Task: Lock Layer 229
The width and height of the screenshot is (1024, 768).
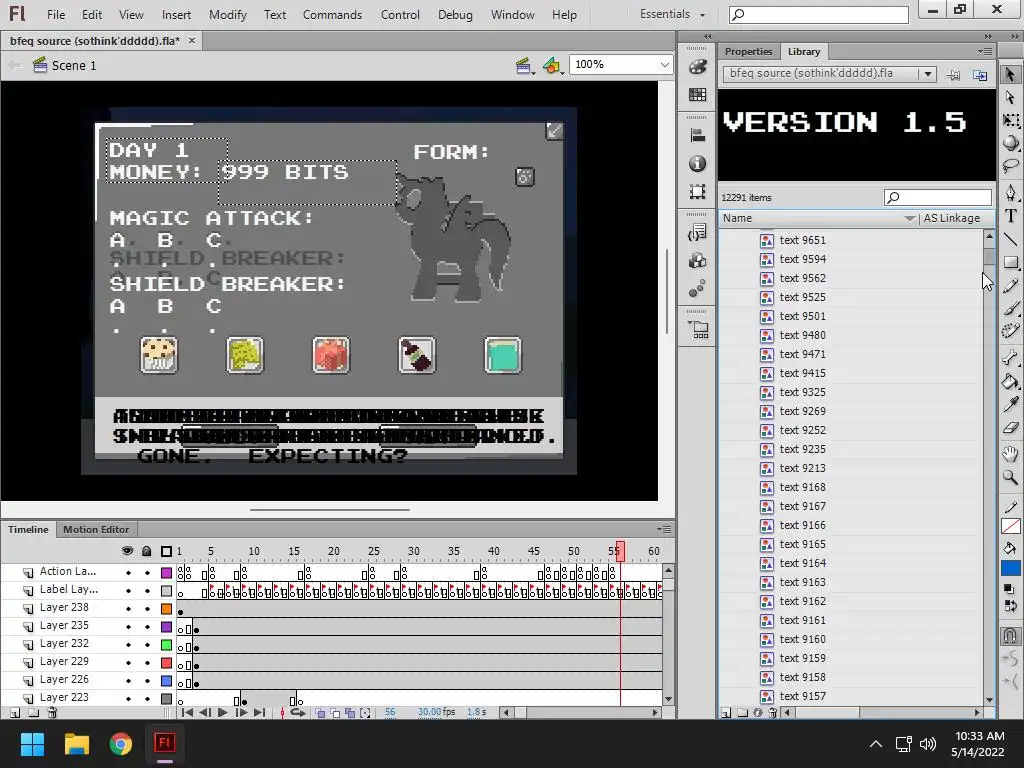Action: coord(147,663)
